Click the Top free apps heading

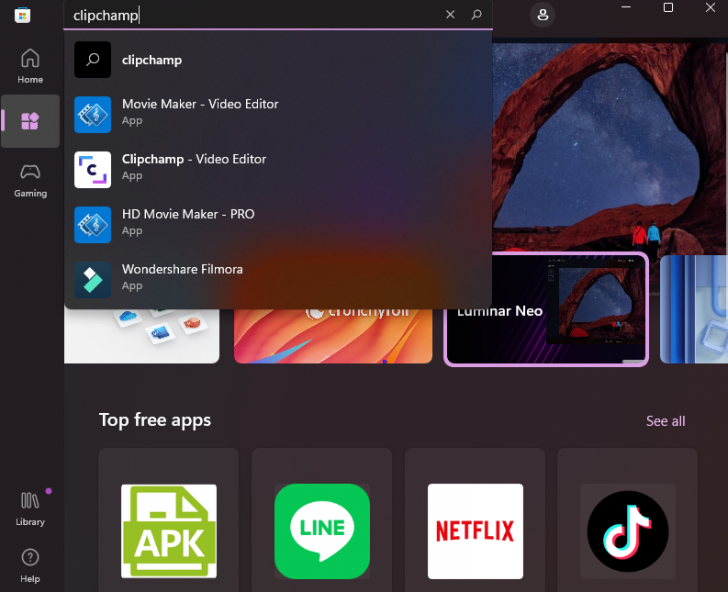(x=155, y=420)
